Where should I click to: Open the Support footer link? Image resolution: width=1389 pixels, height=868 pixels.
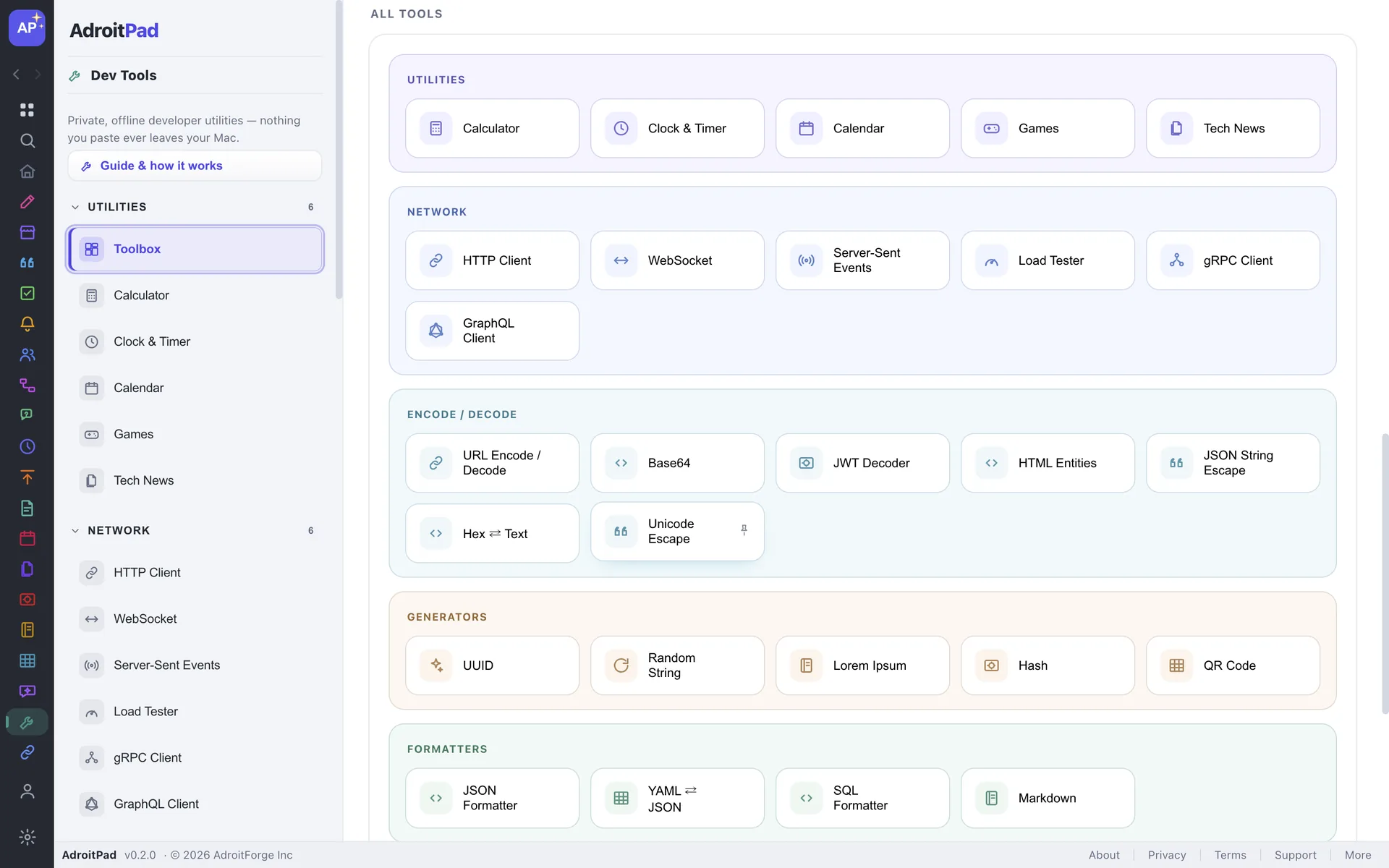tap(1295, 855)
